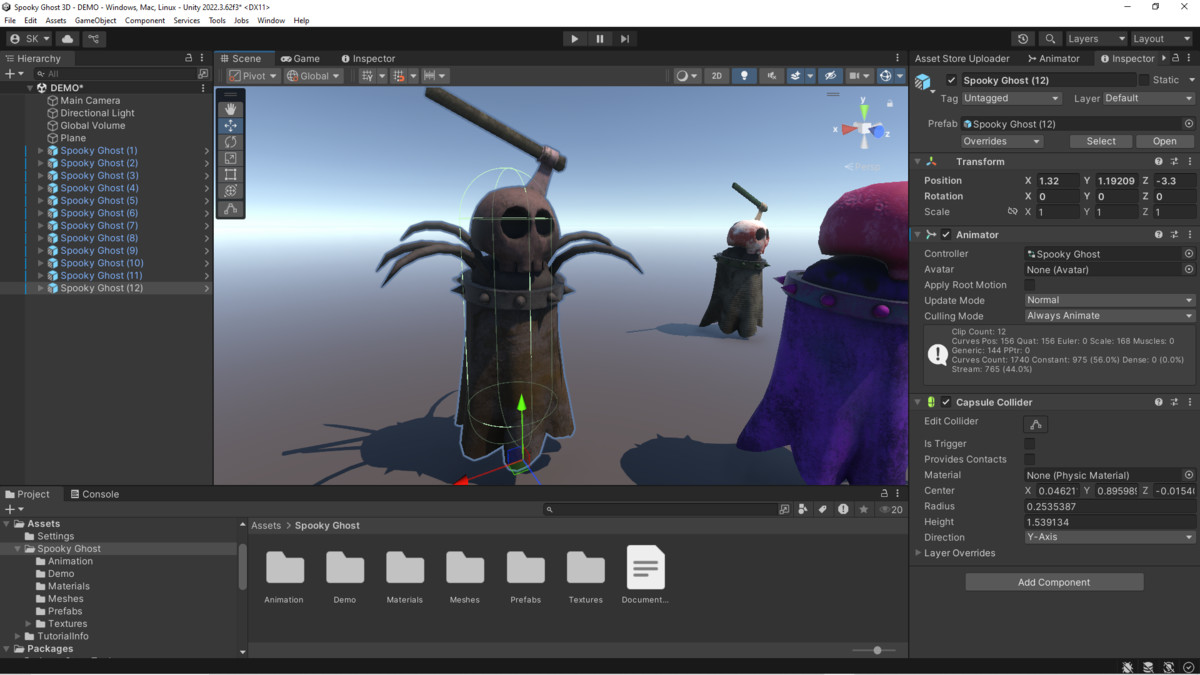This screenshot has height=675, width=1200.
Task: Click the favorites star icon in Project
Action: [x=864, y=509]
